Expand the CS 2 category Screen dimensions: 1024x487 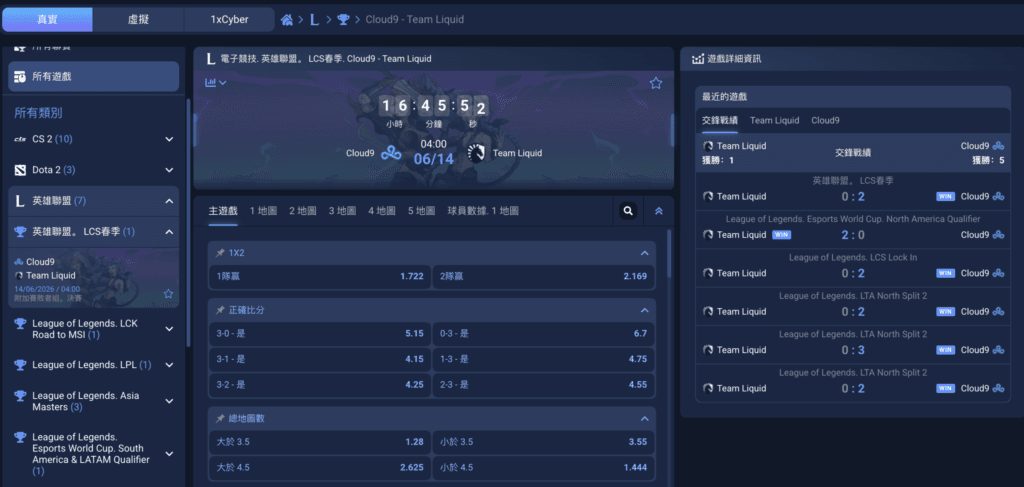[x=169, y=139]
